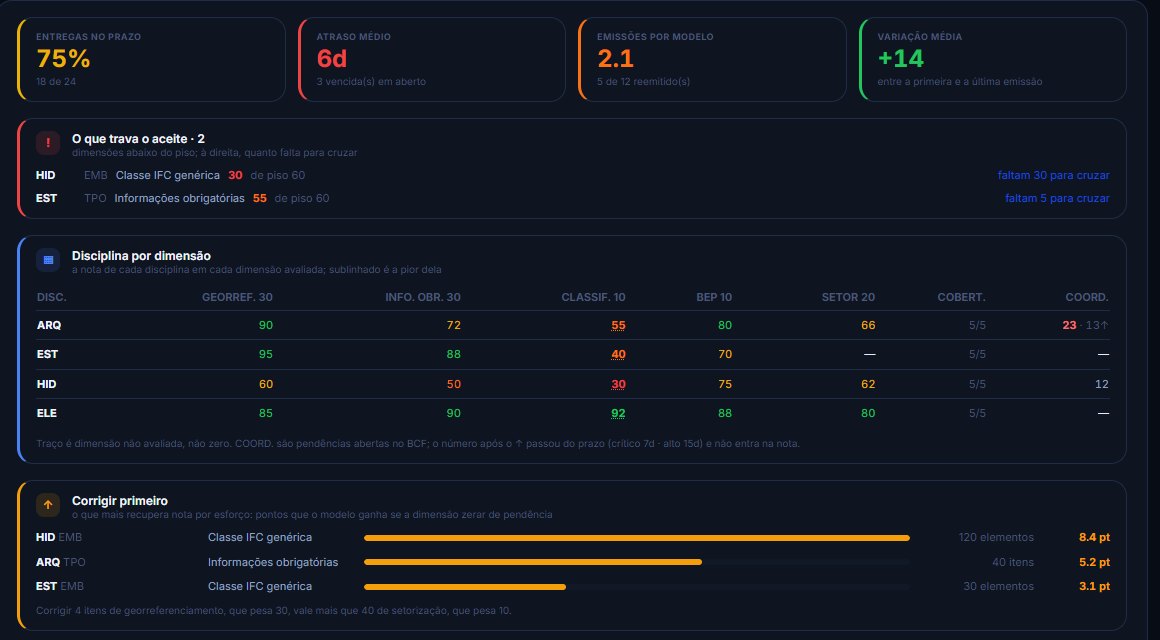1160x640 pixels.
Task: Click the progress bar in the ARQ TPO row
Action: pyautogui.click(x=636, y=562)
